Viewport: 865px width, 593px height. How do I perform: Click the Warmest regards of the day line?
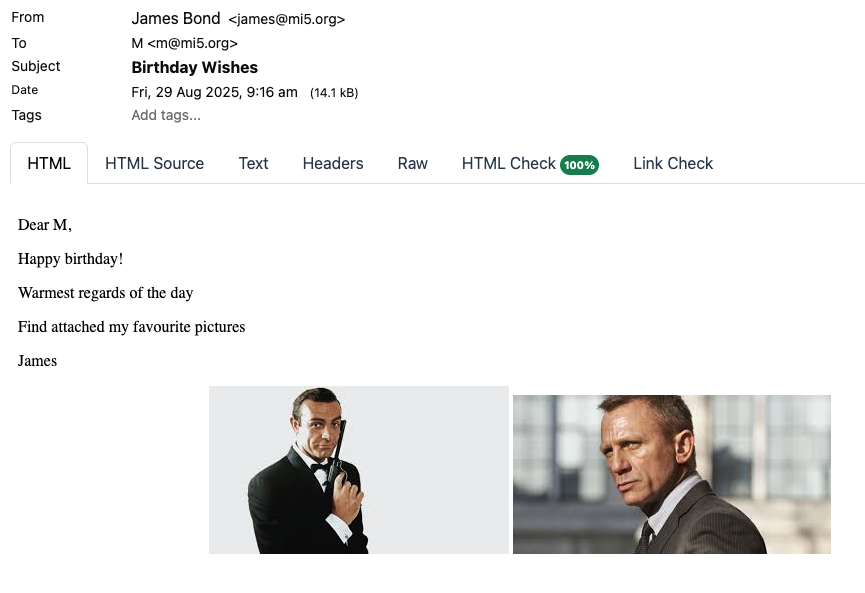105,293
